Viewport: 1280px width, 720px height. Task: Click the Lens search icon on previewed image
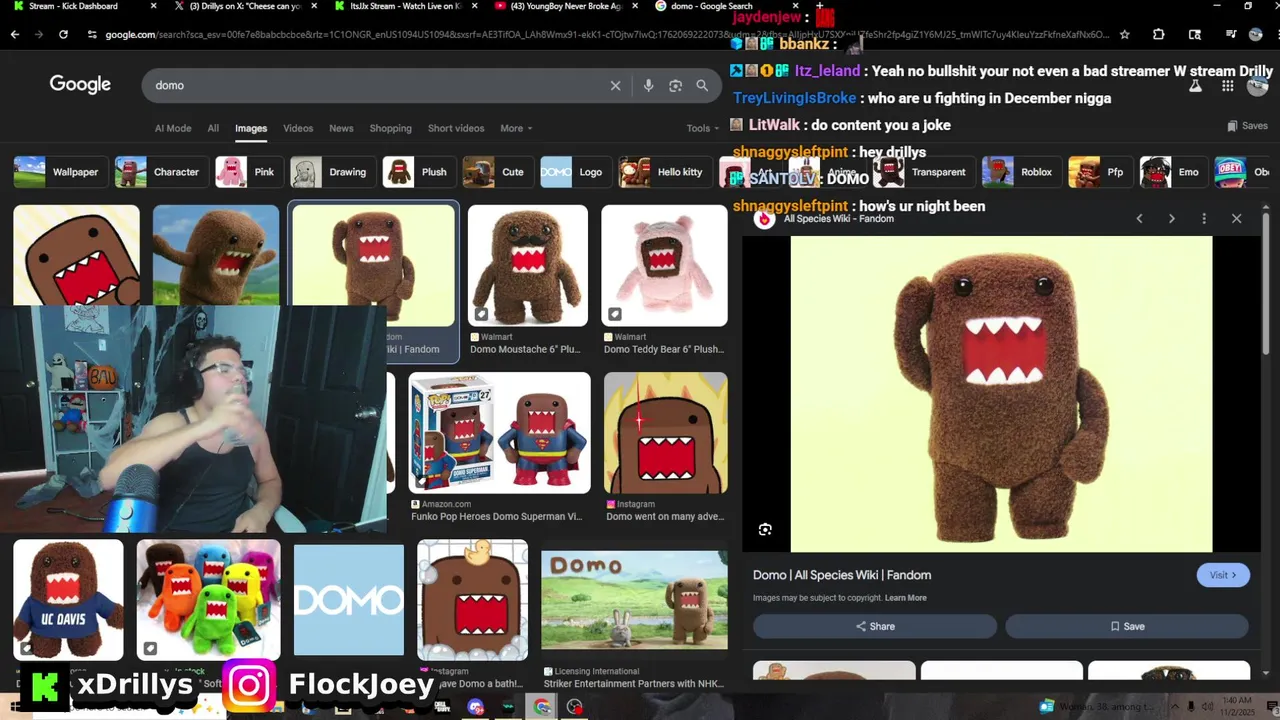765,530
